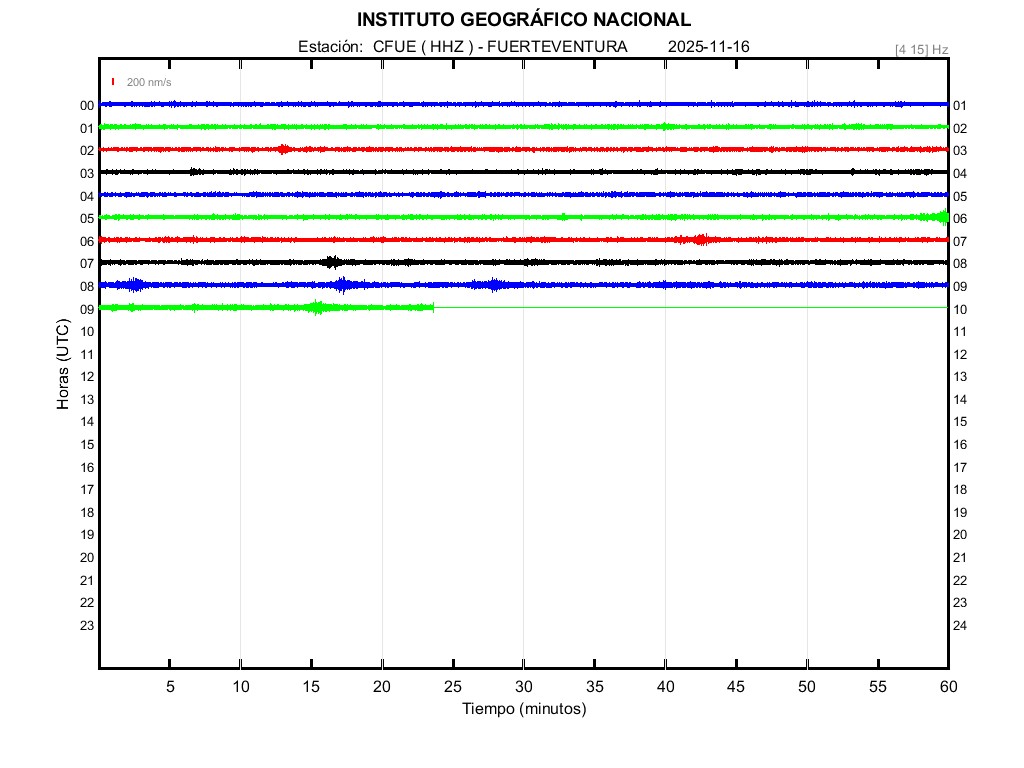Click the right-side hour label 24

click(959, 626)
